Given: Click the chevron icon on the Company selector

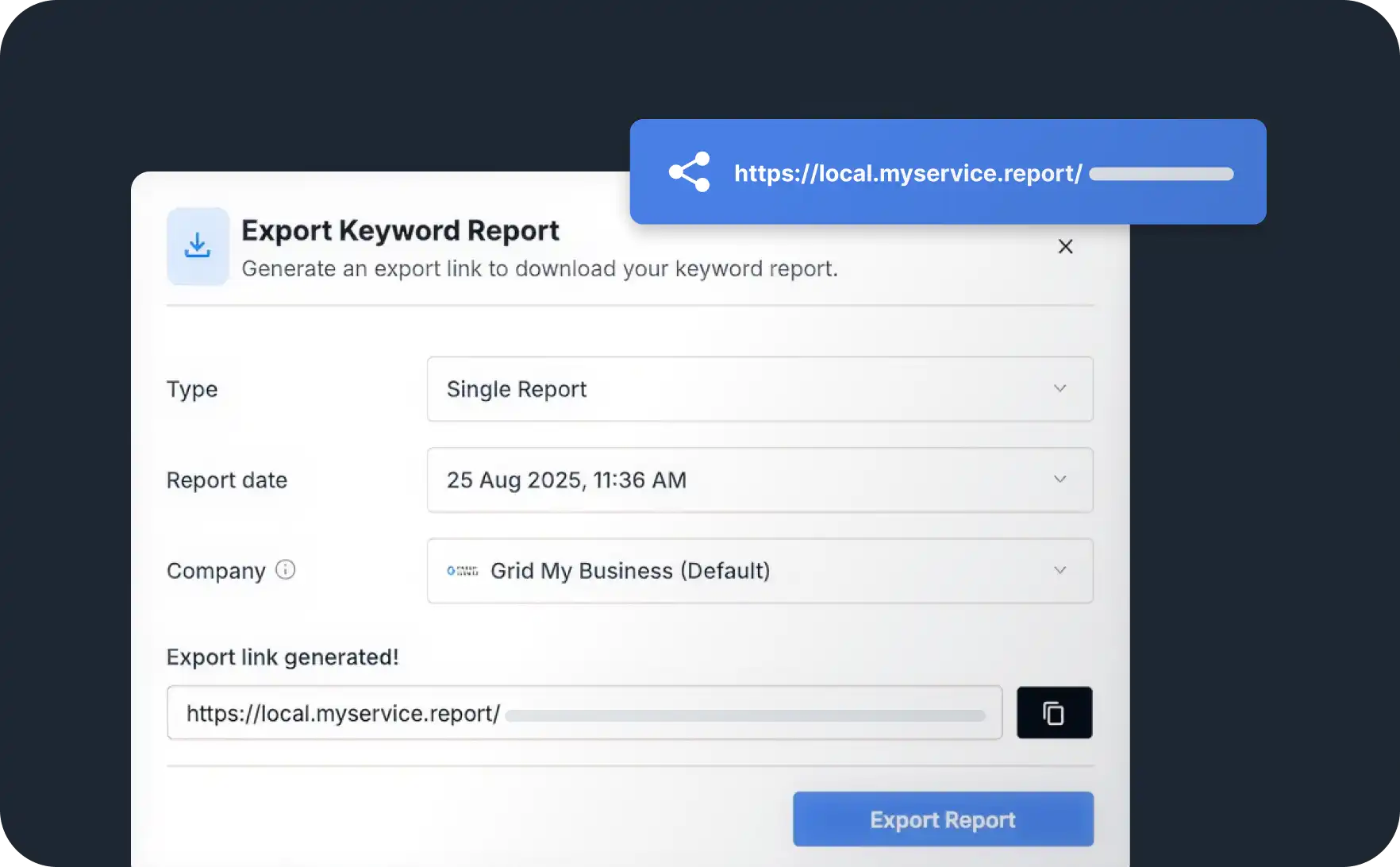Looking at the screenshot, I should (x=1060, y=570).
